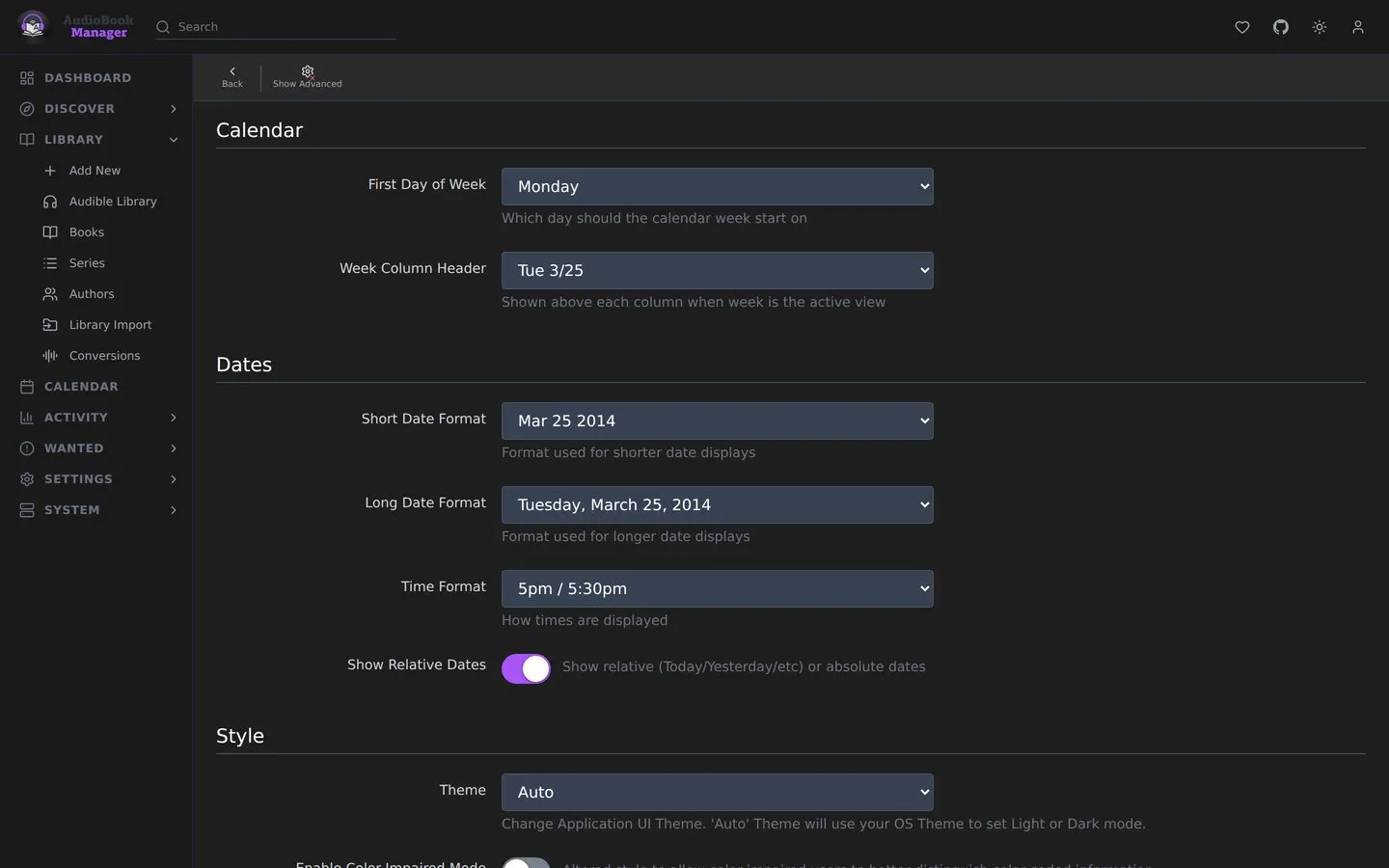Open the user profile icon
This screenshot has width=1389, height=868.
click(x=1358, y=27)
